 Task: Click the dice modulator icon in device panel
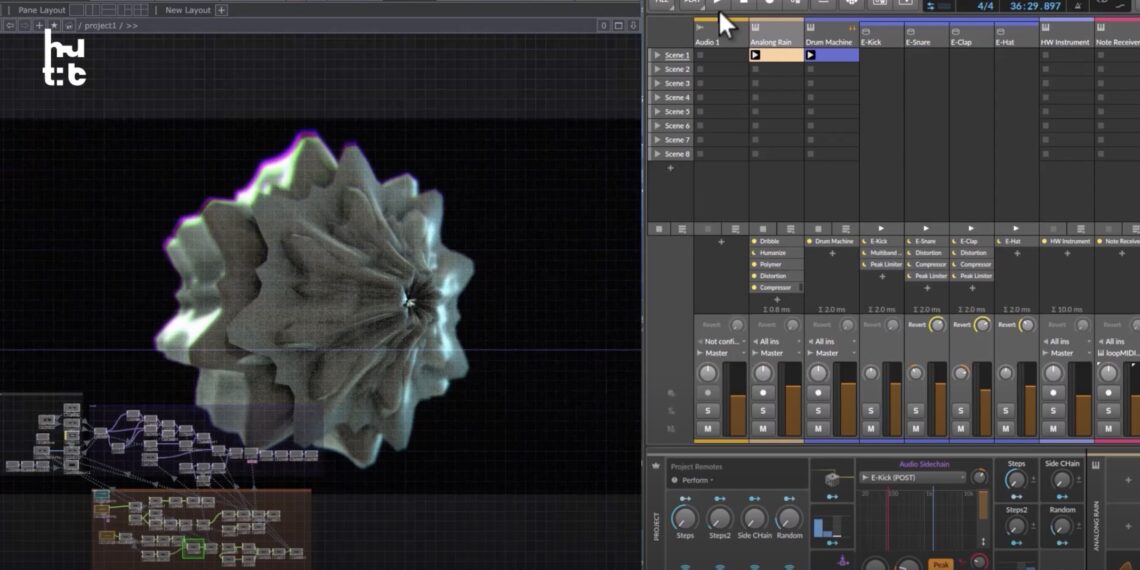pyautogui.click(x=831, y=480)
